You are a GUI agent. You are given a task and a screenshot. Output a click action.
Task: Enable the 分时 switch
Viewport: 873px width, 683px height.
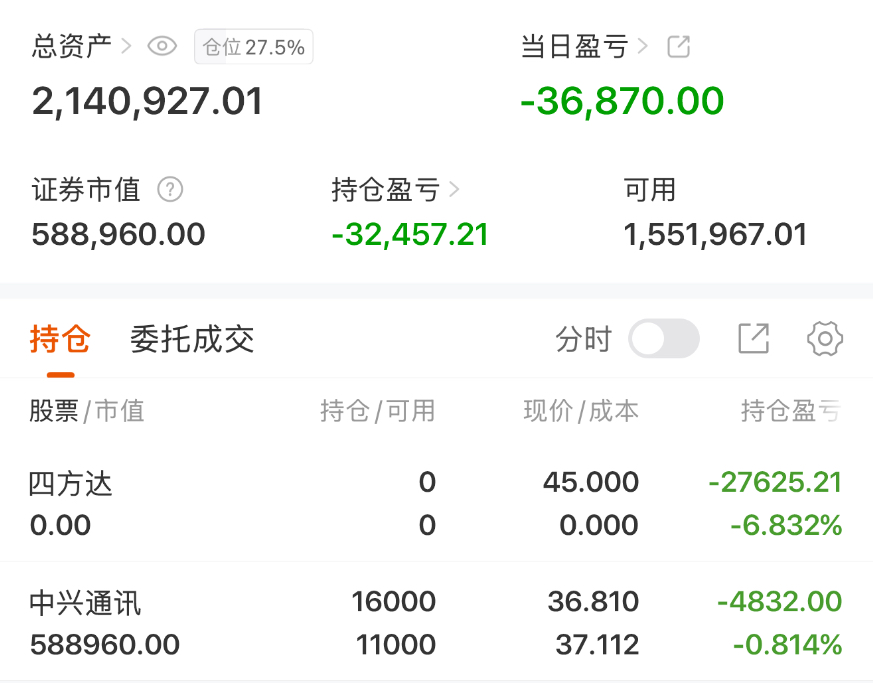click(664, 338)
